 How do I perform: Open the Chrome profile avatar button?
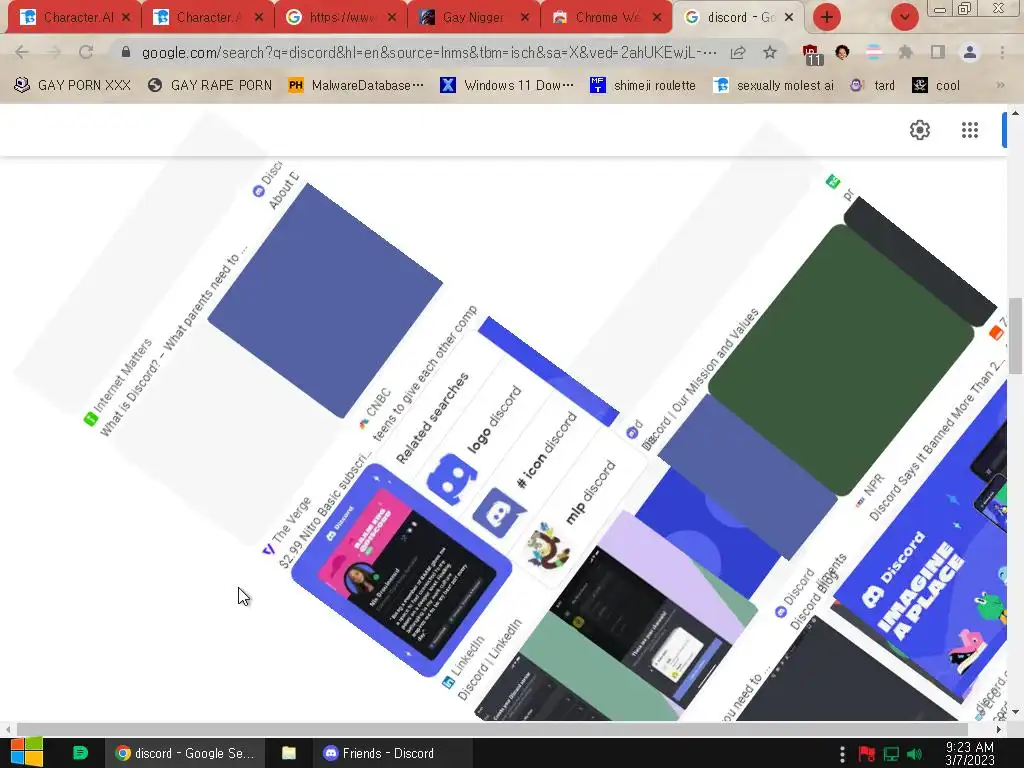[970, 52]
